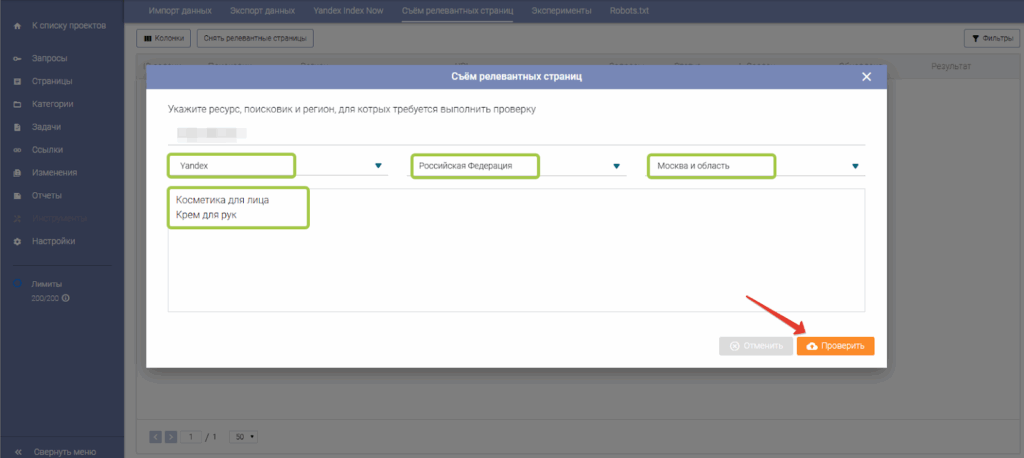Click the home icon beside К списку проектов

pyautogui.click(x=17, y=25)
